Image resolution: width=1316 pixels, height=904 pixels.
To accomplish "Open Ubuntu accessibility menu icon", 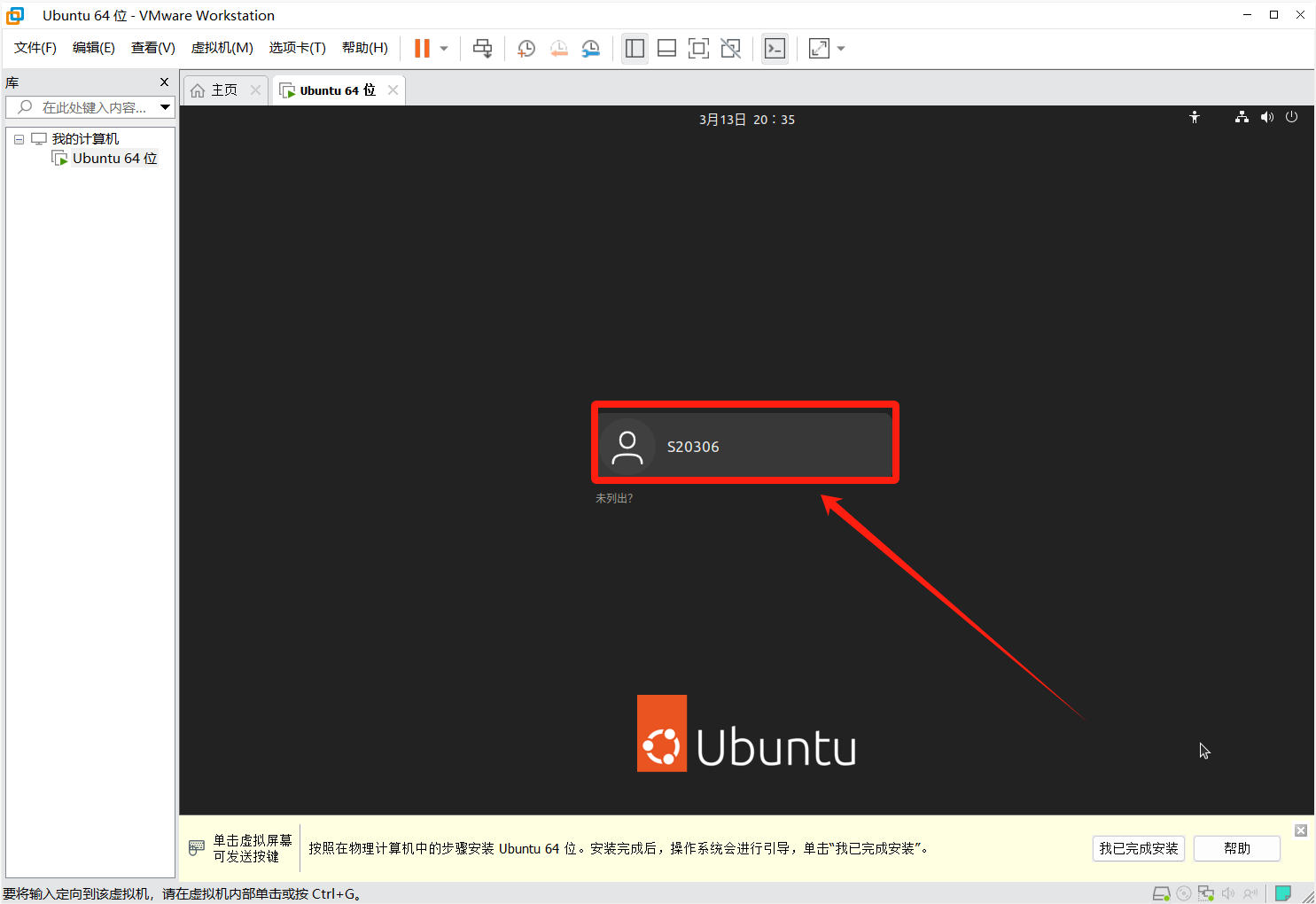I will click(1195, 118).
